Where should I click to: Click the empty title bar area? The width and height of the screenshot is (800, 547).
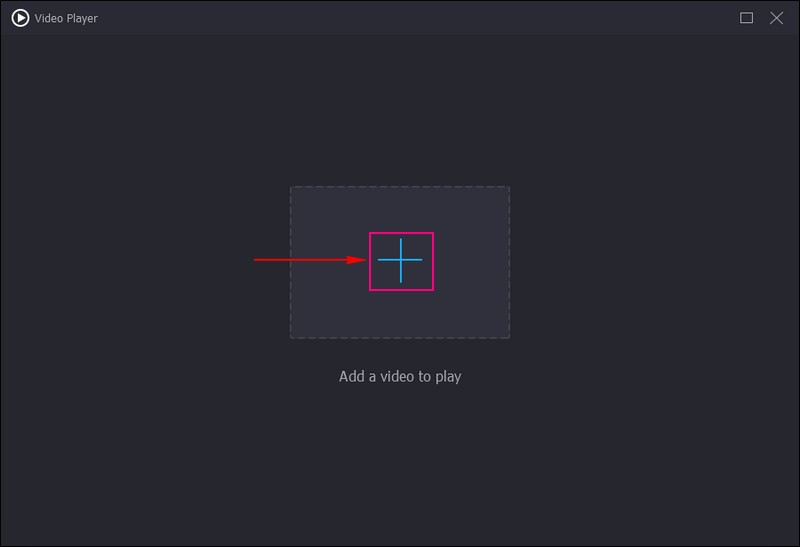pos(400,18)
